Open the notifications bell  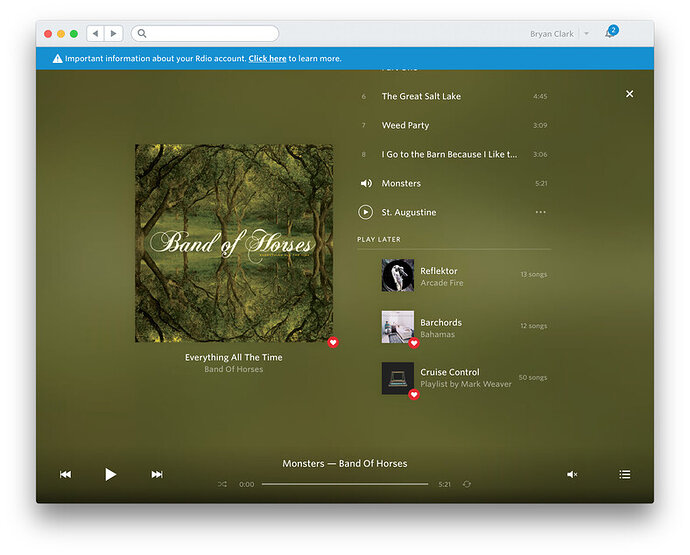click(x=611, y=33)
